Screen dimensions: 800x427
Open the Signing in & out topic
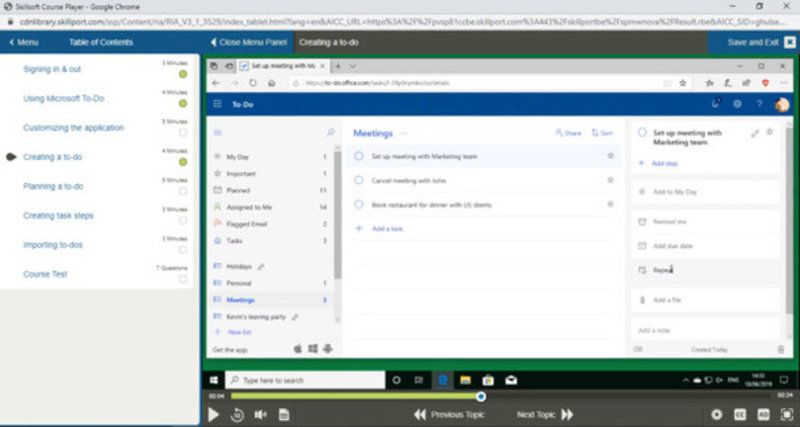pos(52,69)
